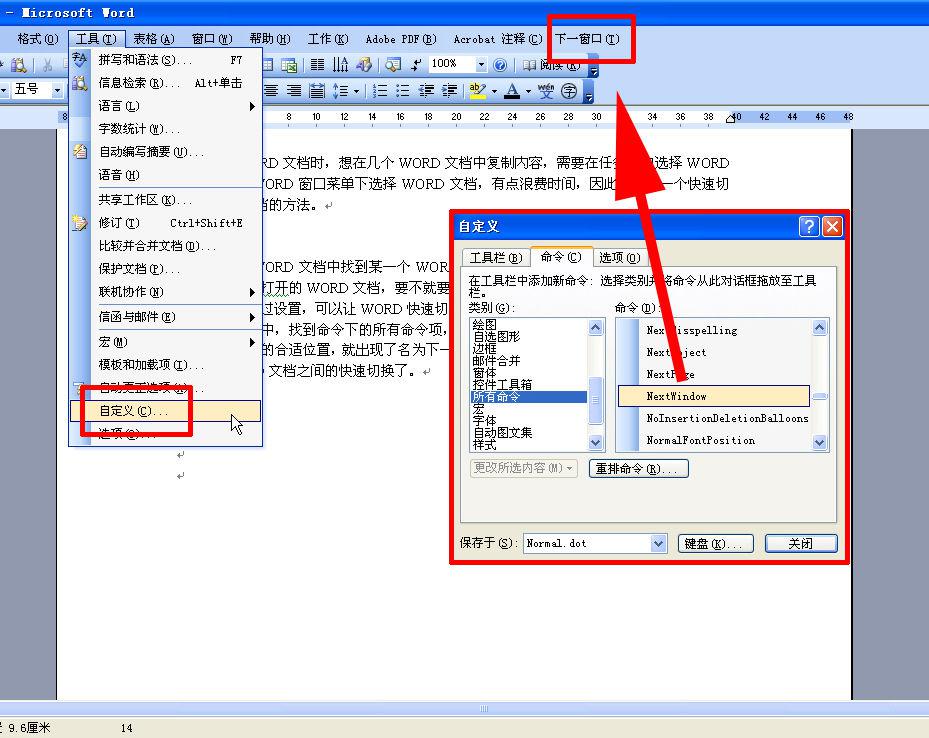
Task: Switch to the 工具栏(B) tab
Action: pos(496,258)
